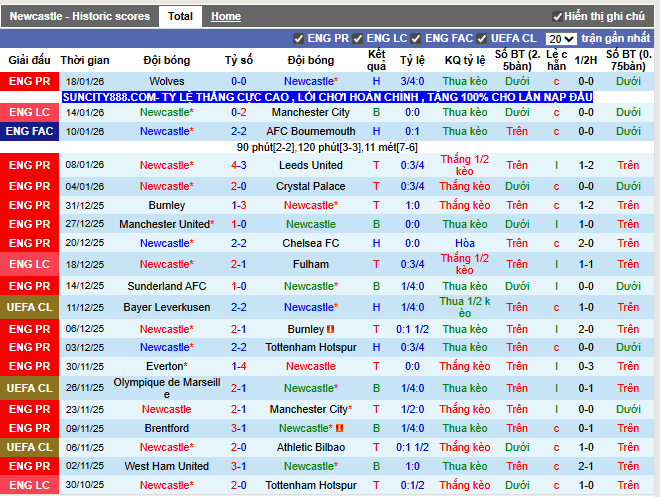Viewport: 661px width, 497px height.
Task: Toggle the Hiển thị ghi chú checkbox
Action: pos(557,16)
